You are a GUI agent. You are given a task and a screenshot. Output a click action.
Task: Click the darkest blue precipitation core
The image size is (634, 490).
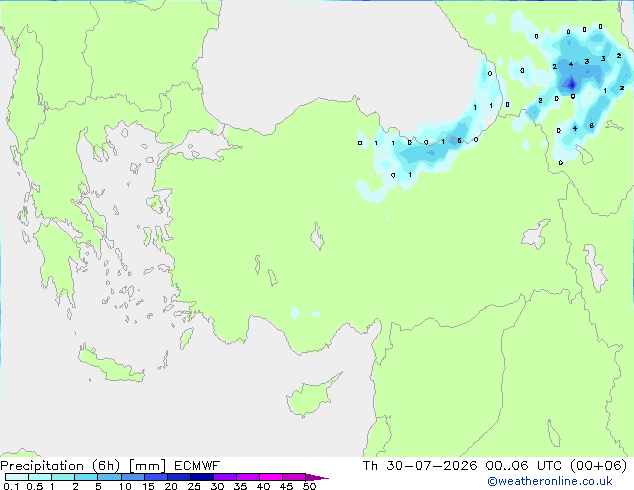(572, 84)
